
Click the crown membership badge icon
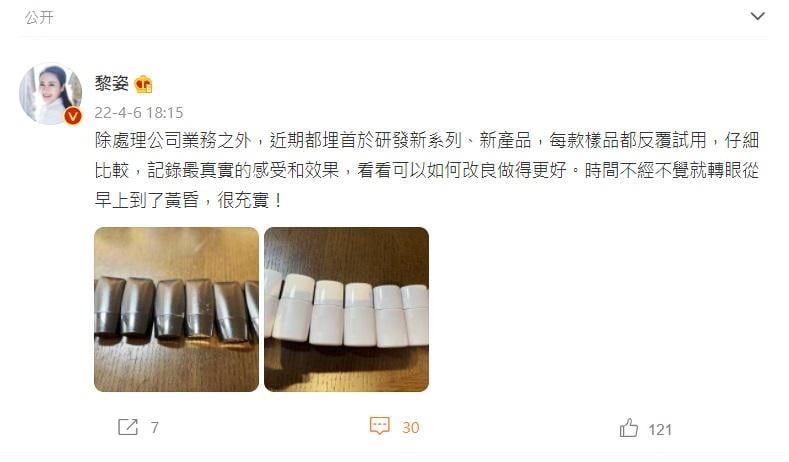(x=143, y=84)
